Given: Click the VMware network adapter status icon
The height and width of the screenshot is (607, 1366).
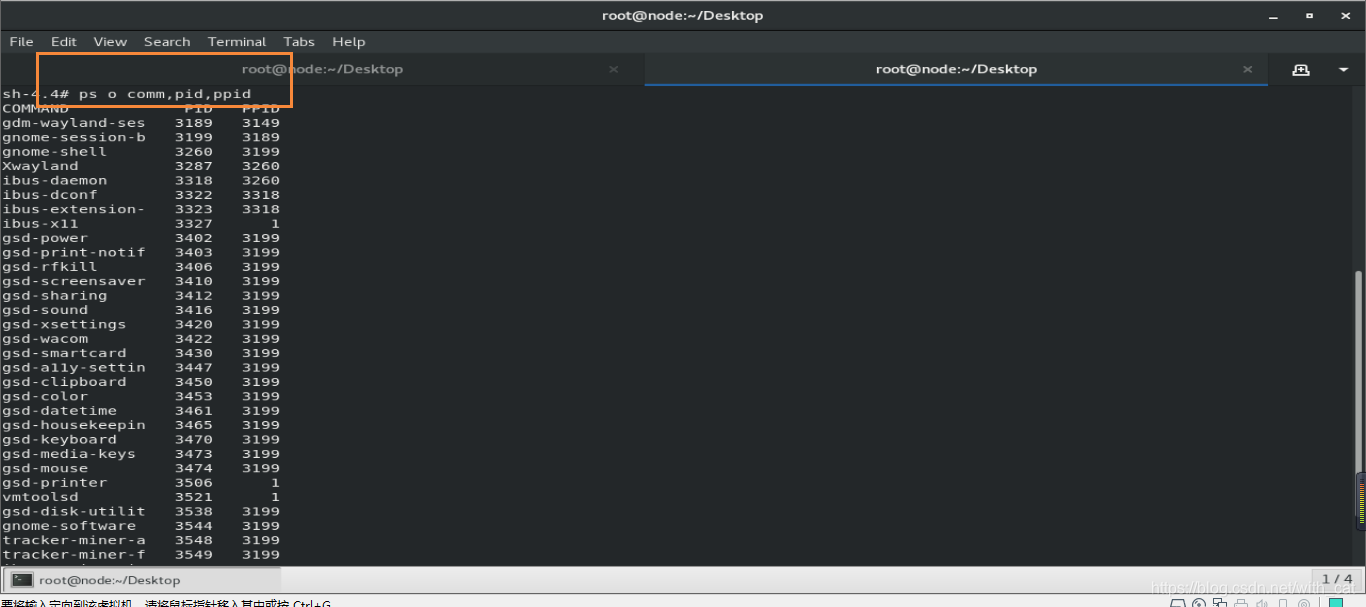Looking at the screenshot, I should pos(1220,603).
